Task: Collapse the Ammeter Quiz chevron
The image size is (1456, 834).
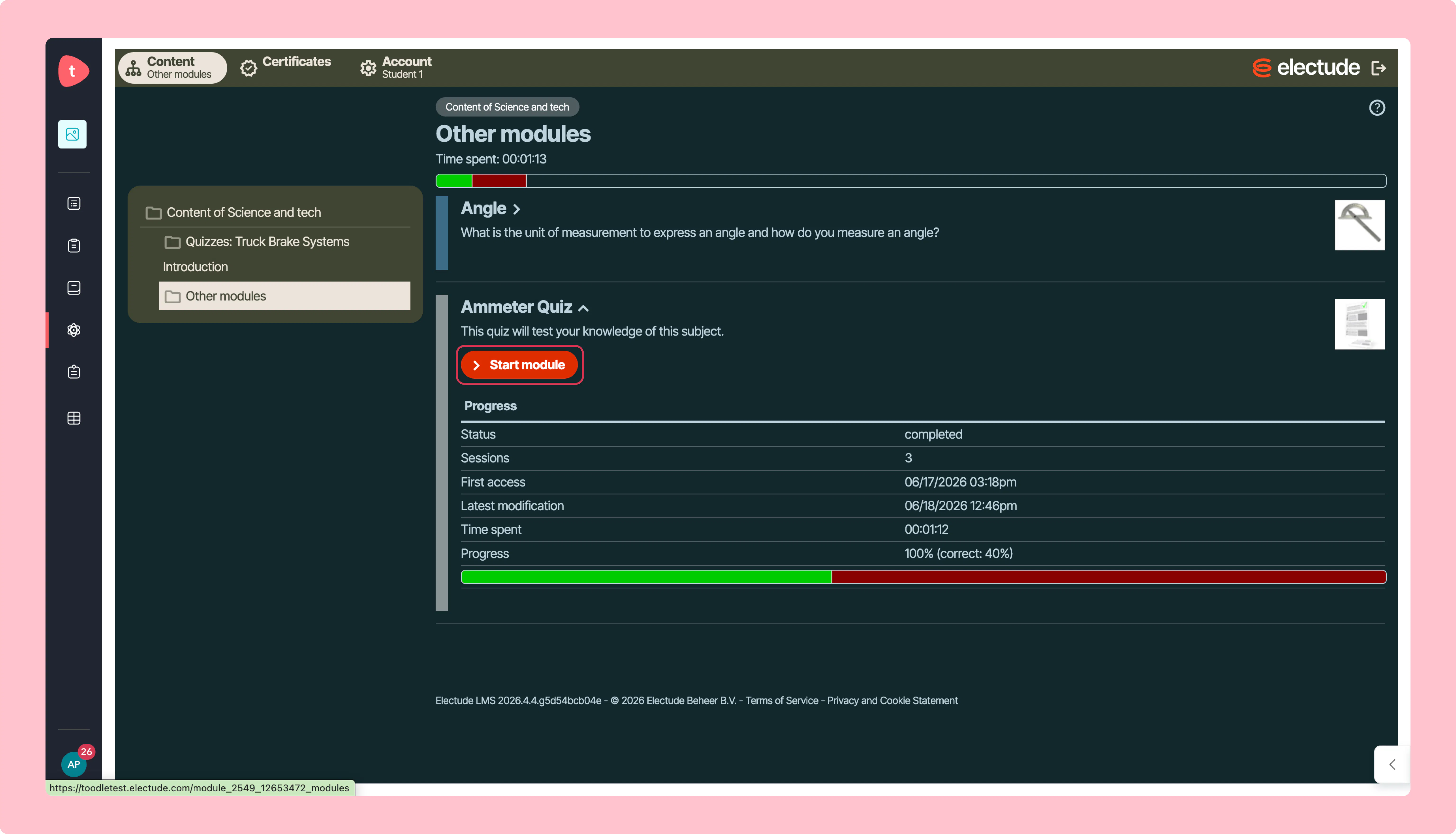Action: point(583,308)
